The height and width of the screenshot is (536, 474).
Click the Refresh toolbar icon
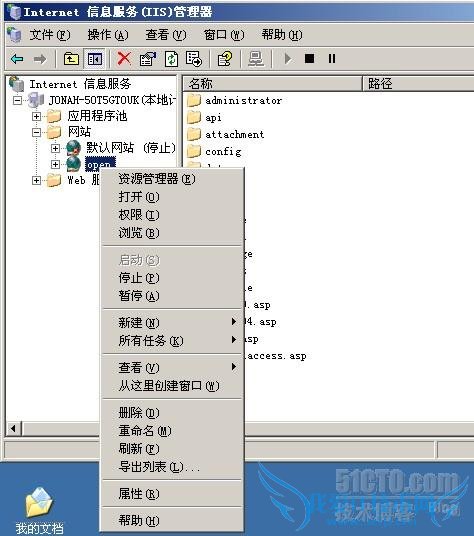[171, 59]
